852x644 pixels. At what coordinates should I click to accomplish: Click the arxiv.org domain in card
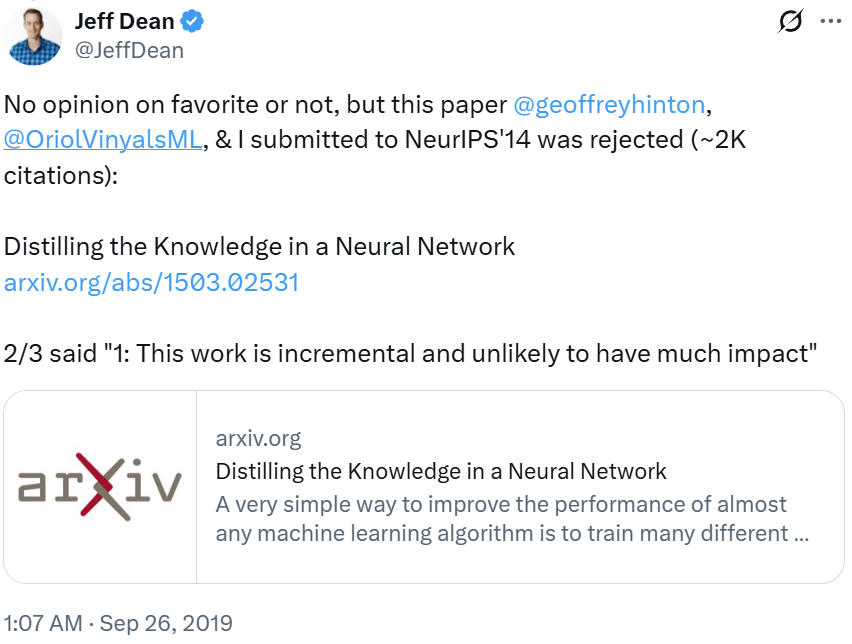pos(258,438)
